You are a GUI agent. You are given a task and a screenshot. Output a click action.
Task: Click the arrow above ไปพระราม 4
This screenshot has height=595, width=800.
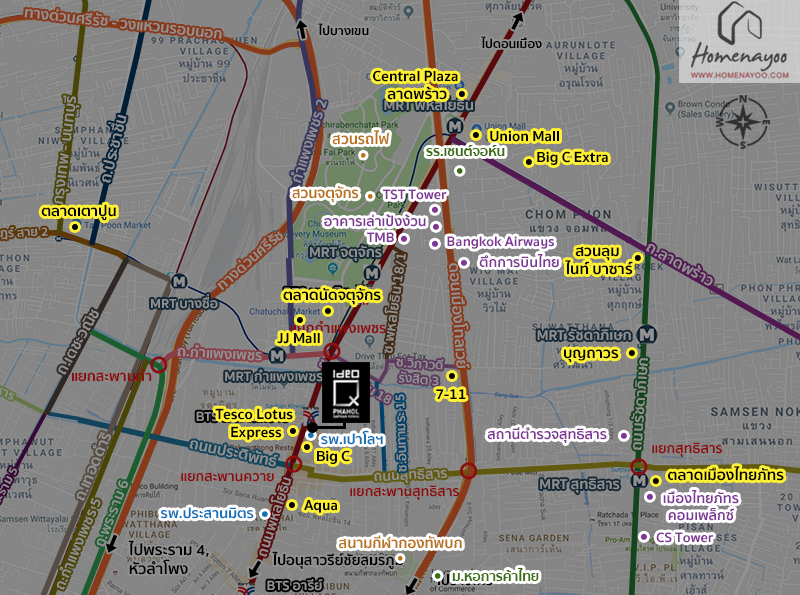click(111, 543)
